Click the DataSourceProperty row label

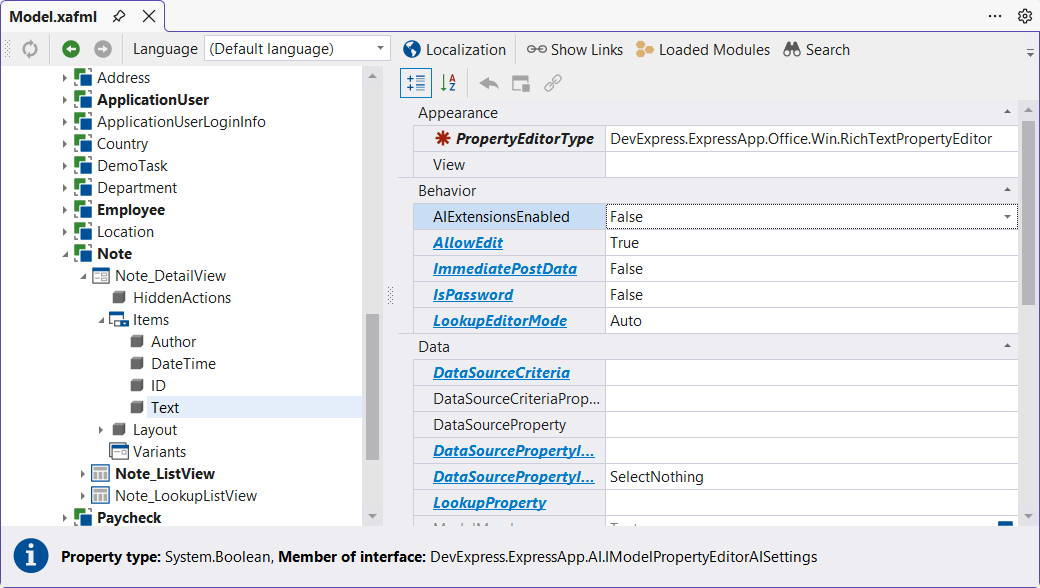499,424
